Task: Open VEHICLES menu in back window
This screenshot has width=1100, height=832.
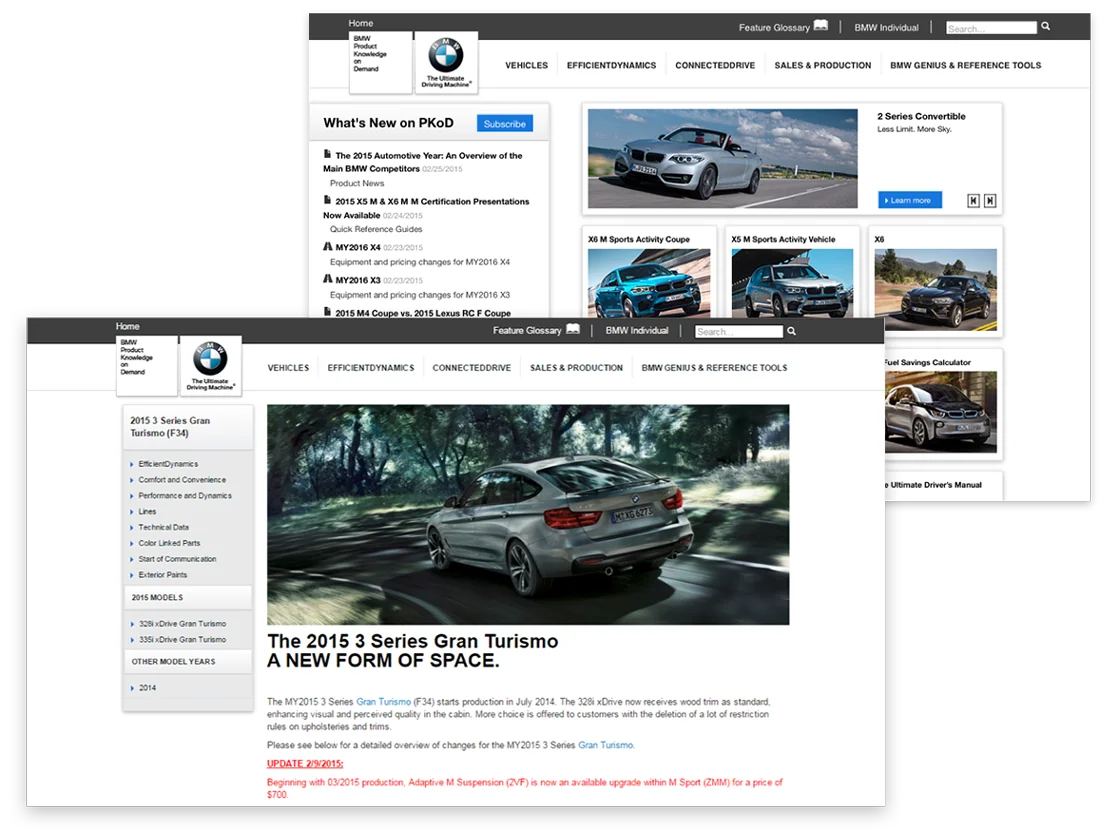Action: pyautogui.click(x=527, y=65)
